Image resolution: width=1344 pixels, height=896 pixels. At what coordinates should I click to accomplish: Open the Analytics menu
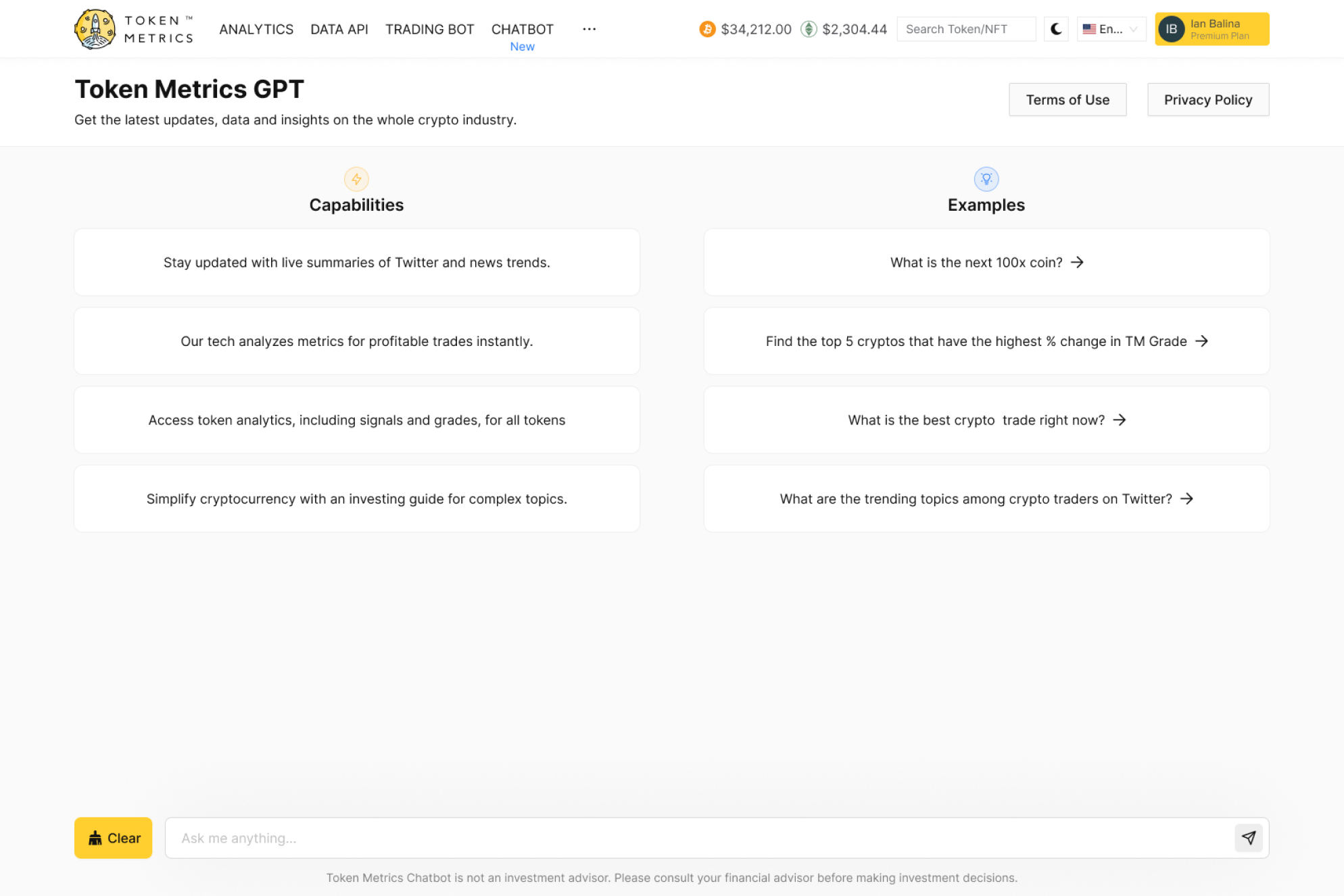coord(256,29)
